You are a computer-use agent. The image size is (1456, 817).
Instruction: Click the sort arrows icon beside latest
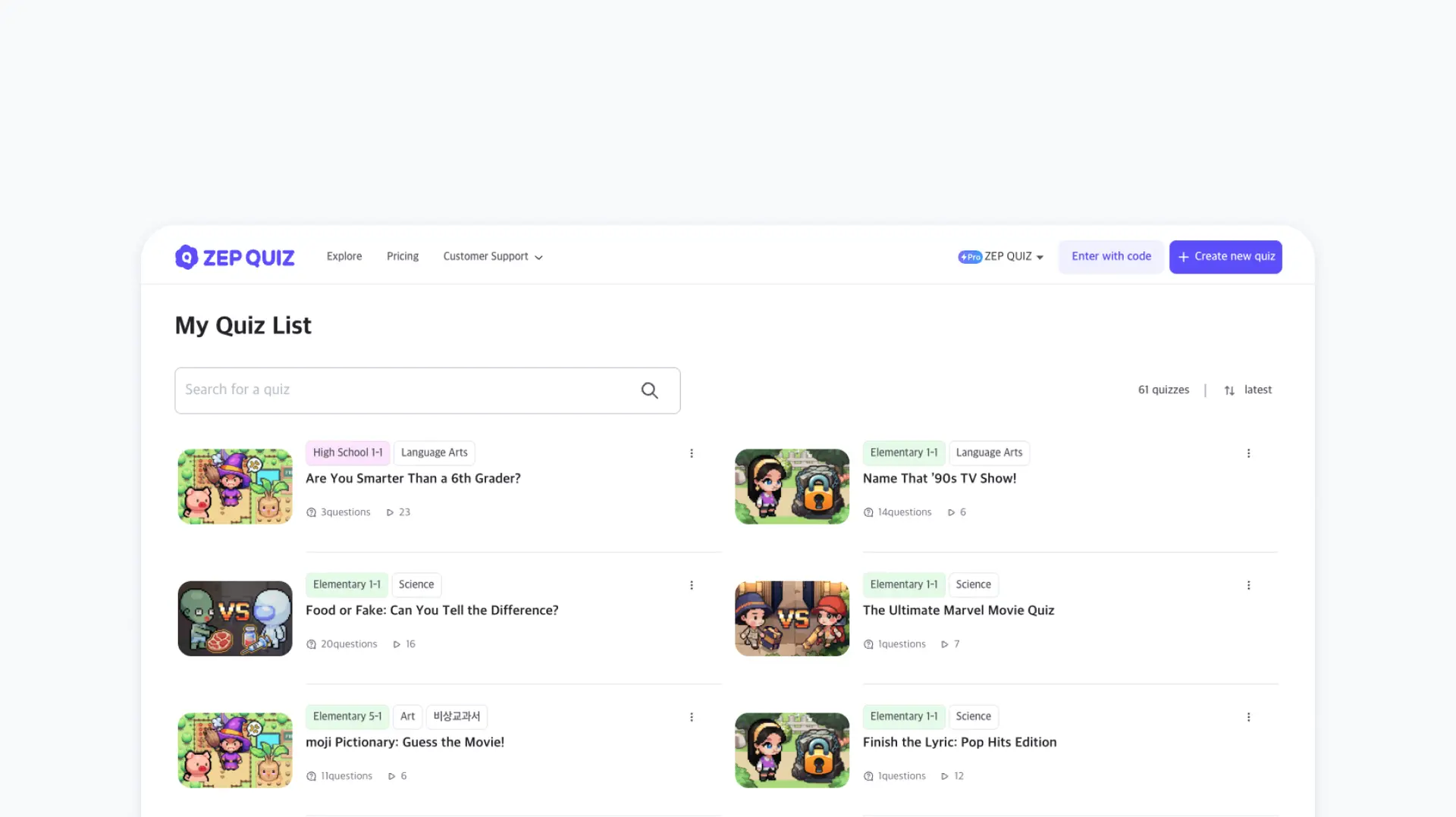[1229, 390]
